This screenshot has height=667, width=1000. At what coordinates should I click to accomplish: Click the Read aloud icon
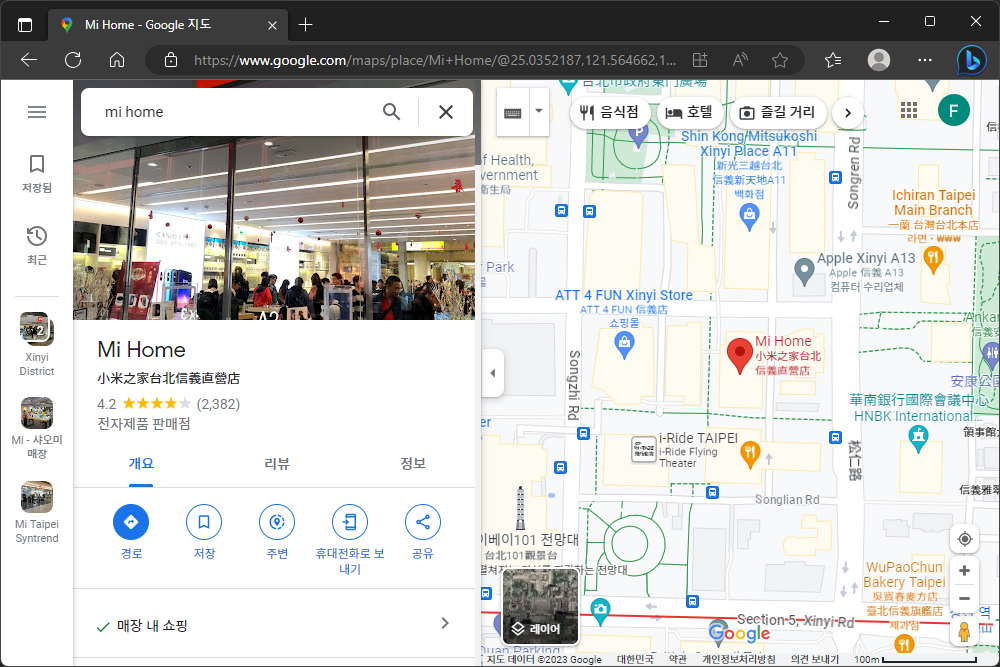740,60
